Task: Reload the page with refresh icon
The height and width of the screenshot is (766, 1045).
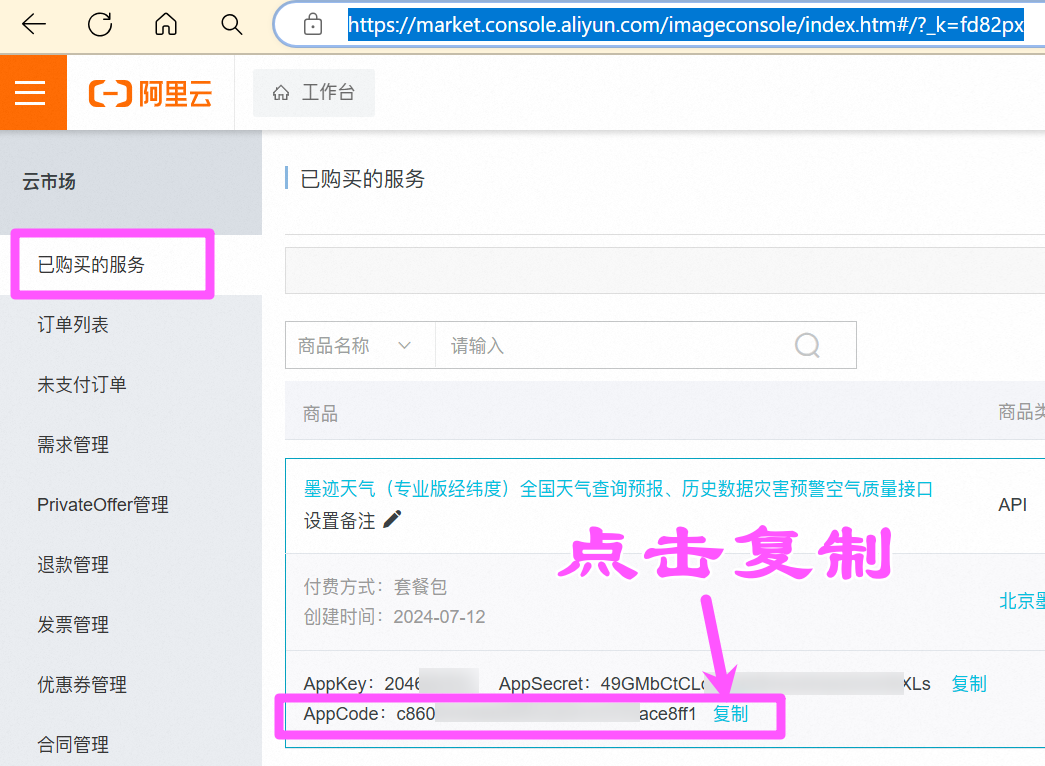Action: tap(100, 25)
